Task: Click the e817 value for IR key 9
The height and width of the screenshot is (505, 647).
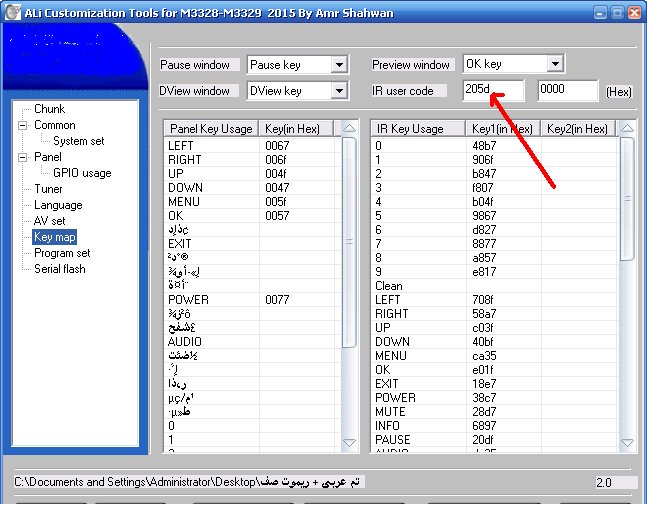Action: click(x=484, y=272)
